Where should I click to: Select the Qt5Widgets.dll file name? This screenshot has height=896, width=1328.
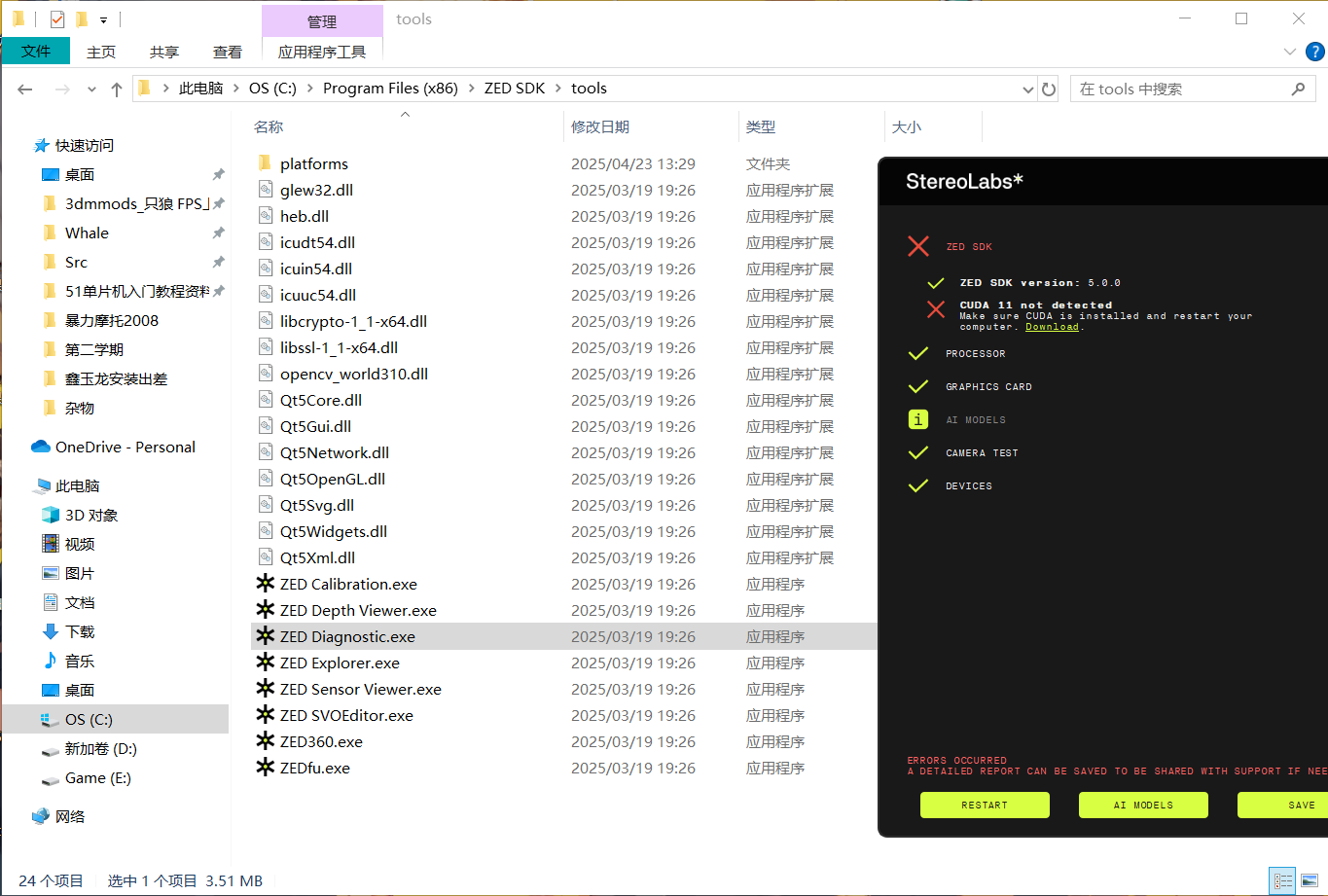(x=334, y=531)
